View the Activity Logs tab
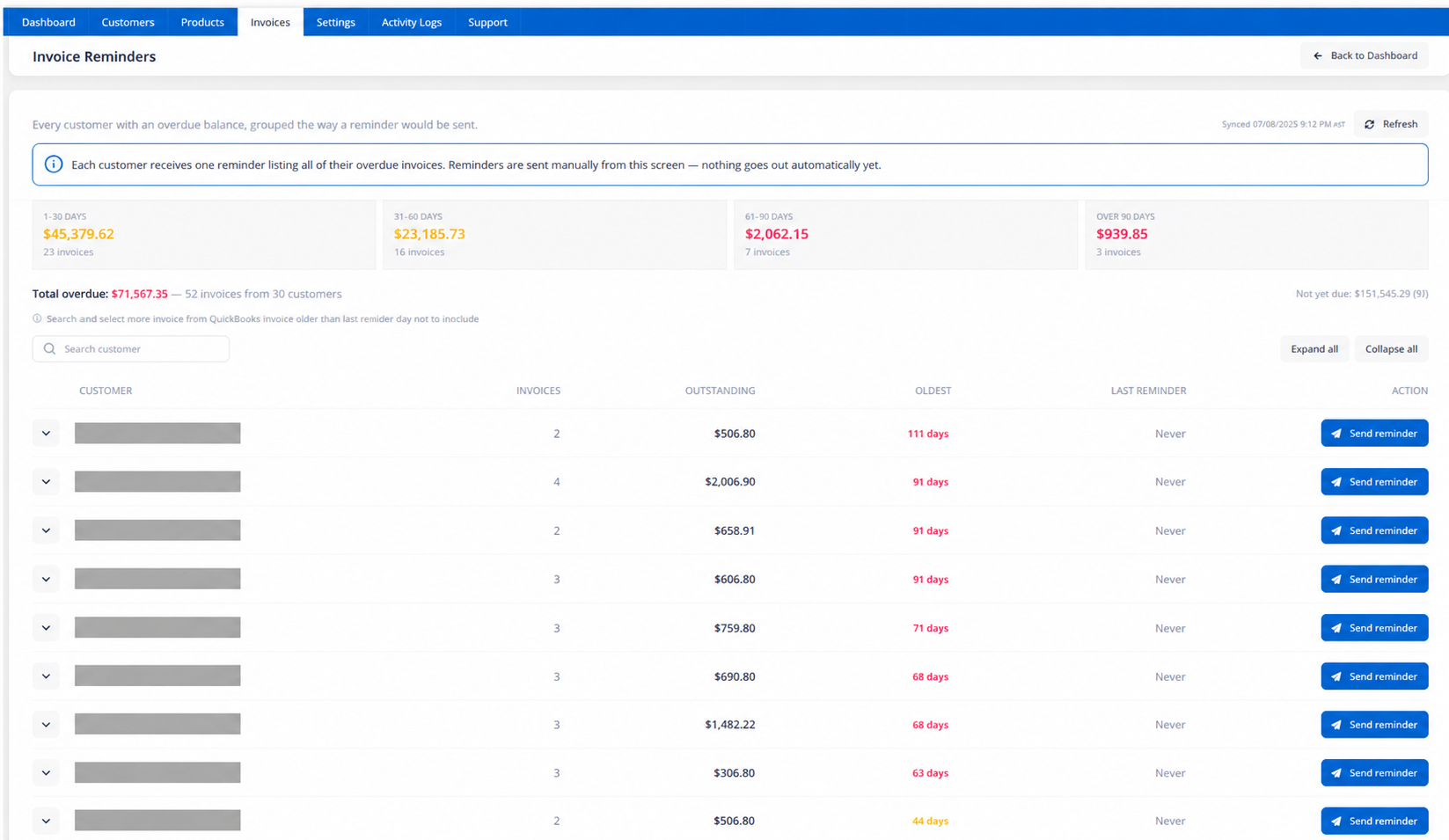 coord(412,22)
